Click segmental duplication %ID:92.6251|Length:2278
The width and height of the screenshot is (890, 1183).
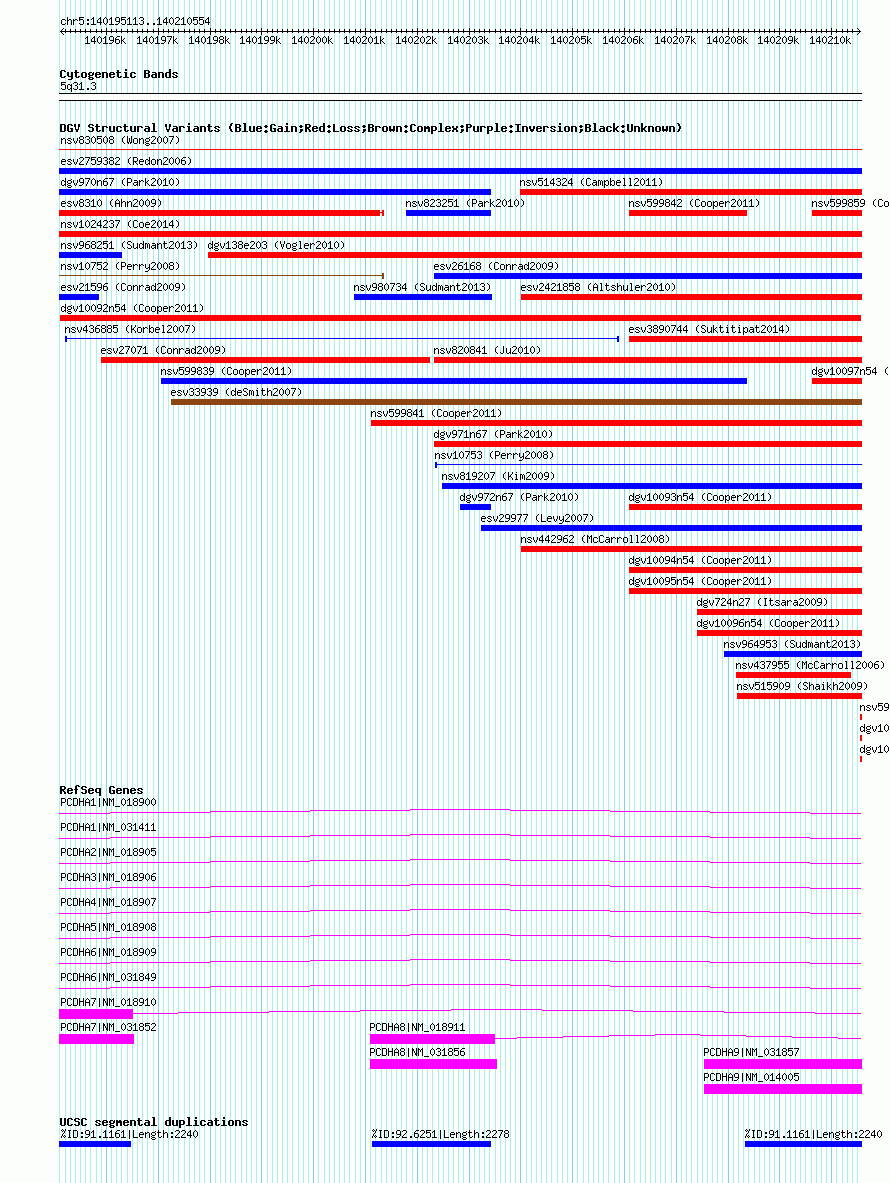click(431, 1145)
